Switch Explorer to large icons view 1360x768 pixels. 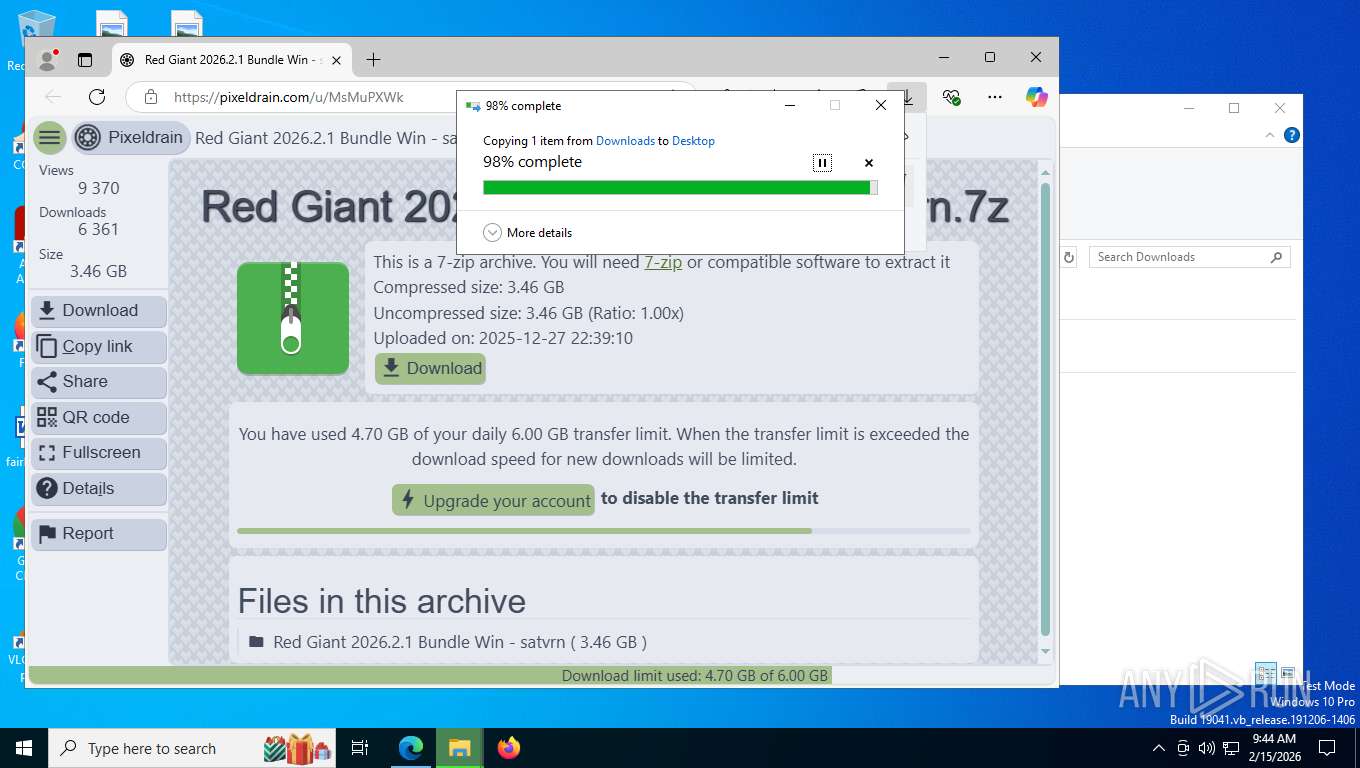[x=1288, y=673]
